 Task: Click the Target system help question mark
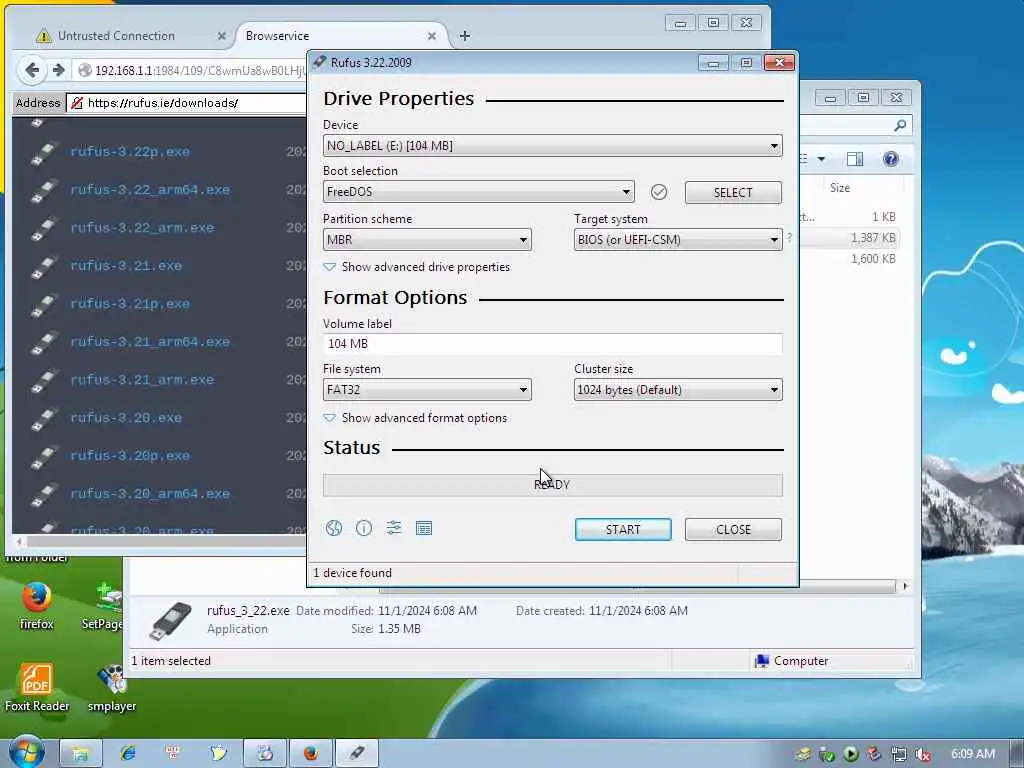790,238
